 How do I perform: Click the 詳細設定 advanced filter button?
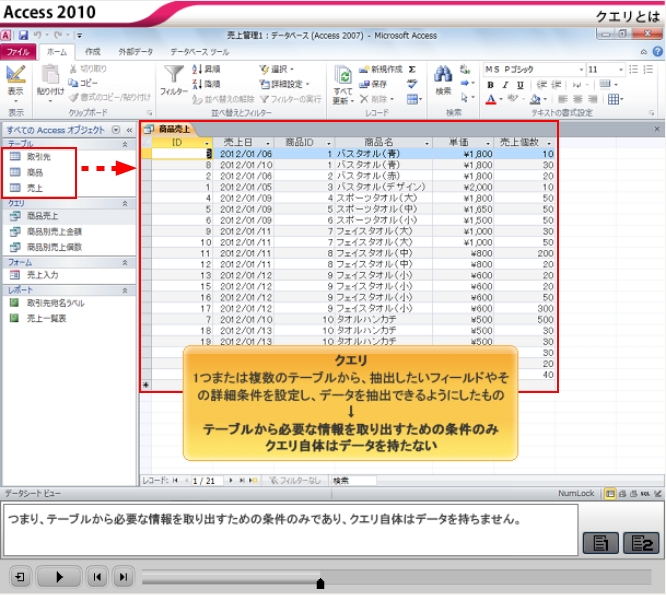284,84
